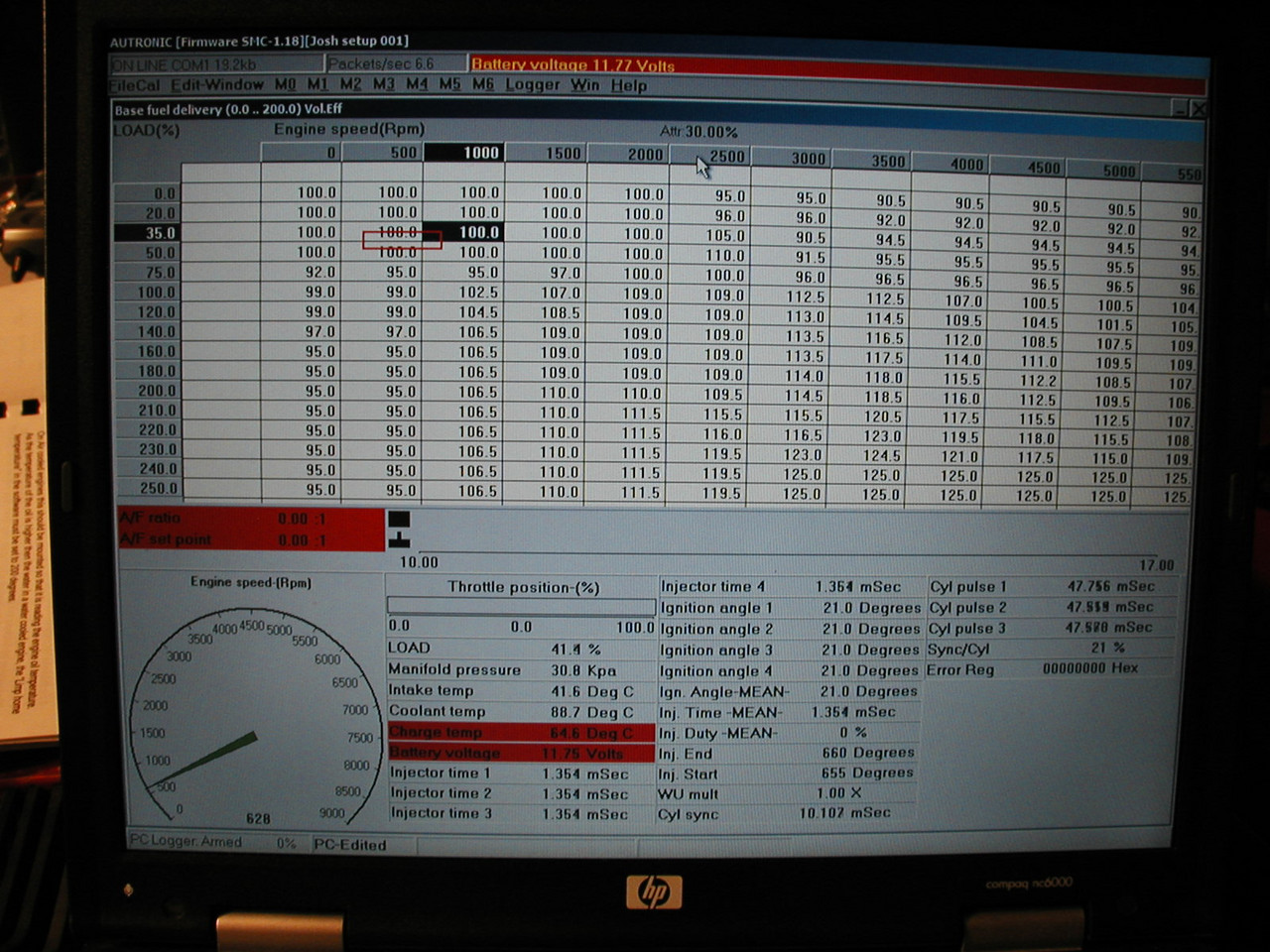Open the Logger menu
Image resolution: width=1270 pixels, height=952 pixels.
point(532,85)
